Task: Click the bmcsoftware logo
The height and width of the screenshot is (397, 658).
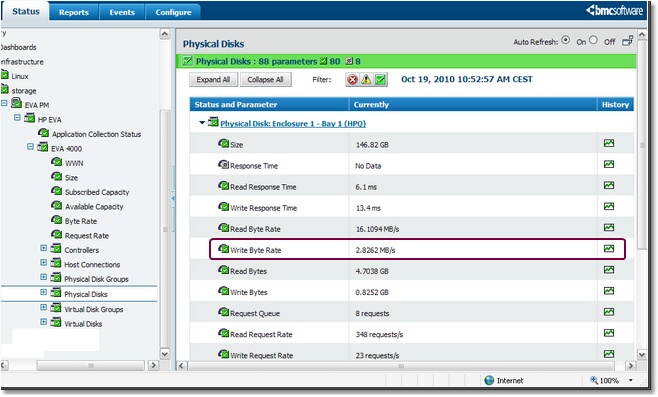Action: pos(614,10)
